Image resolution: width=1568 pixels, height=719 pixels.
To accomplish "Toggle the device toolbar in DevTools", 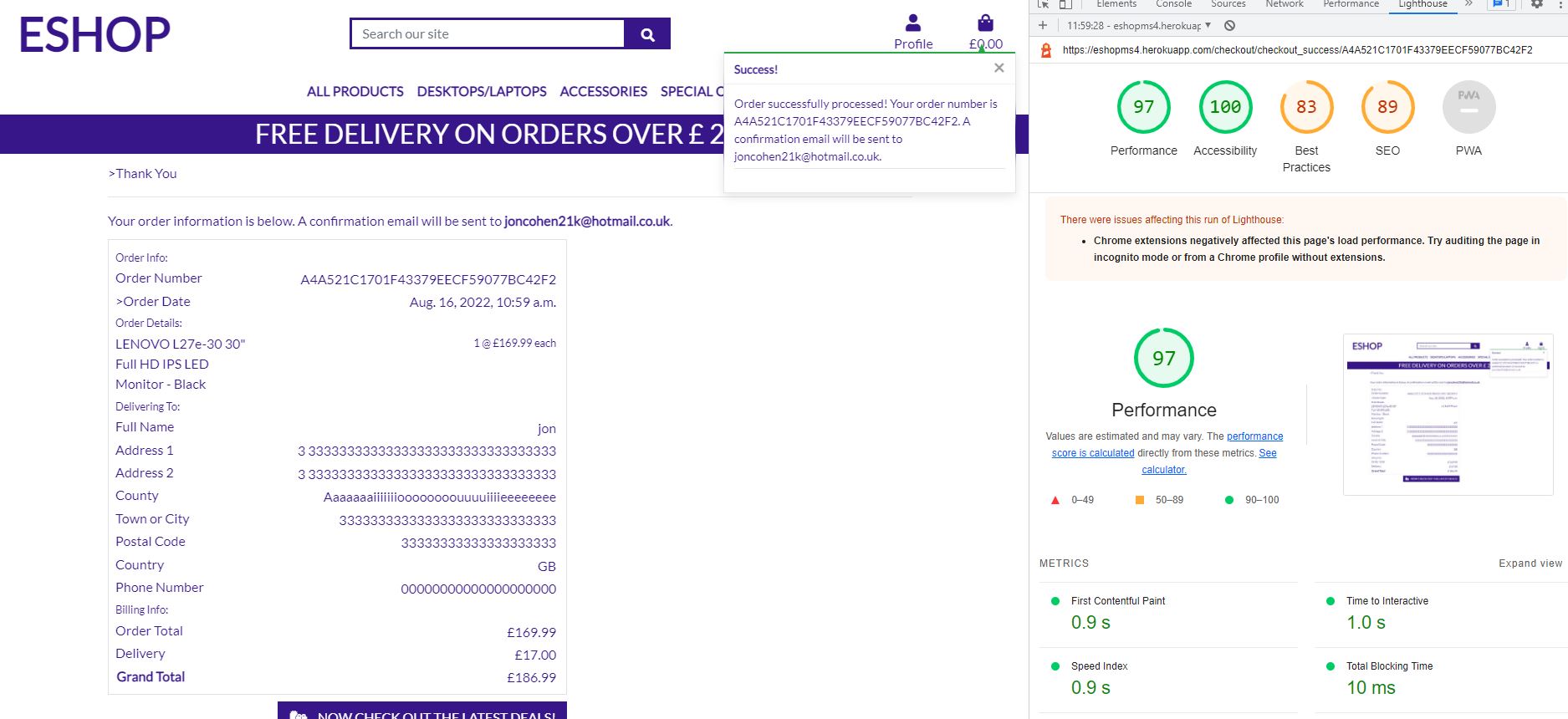I will pos(1065,4).
